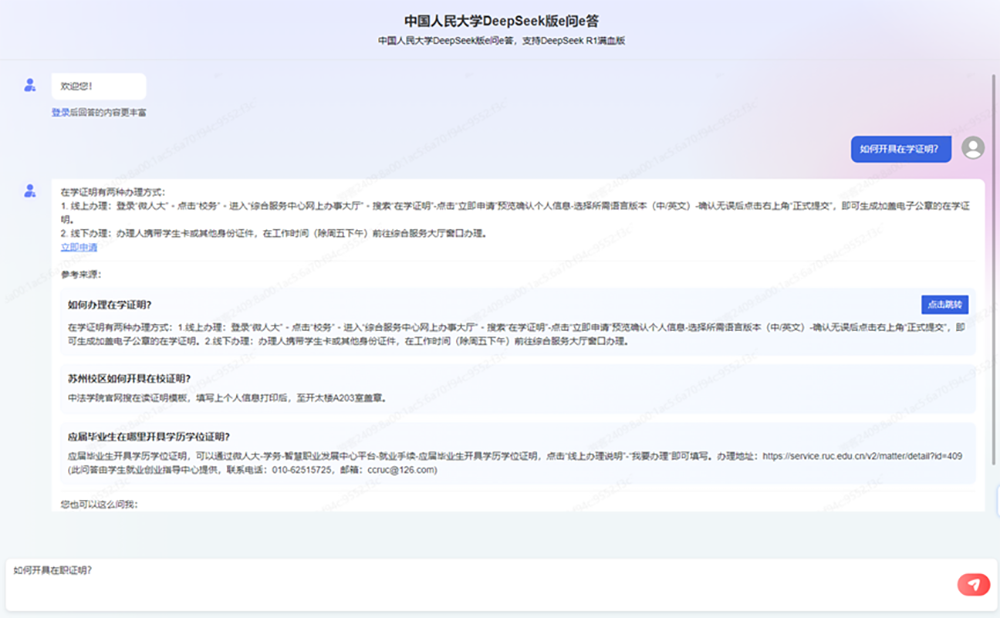Select the 苏州校区如何开具在校证明? reference card

click(x=518, y=388)
